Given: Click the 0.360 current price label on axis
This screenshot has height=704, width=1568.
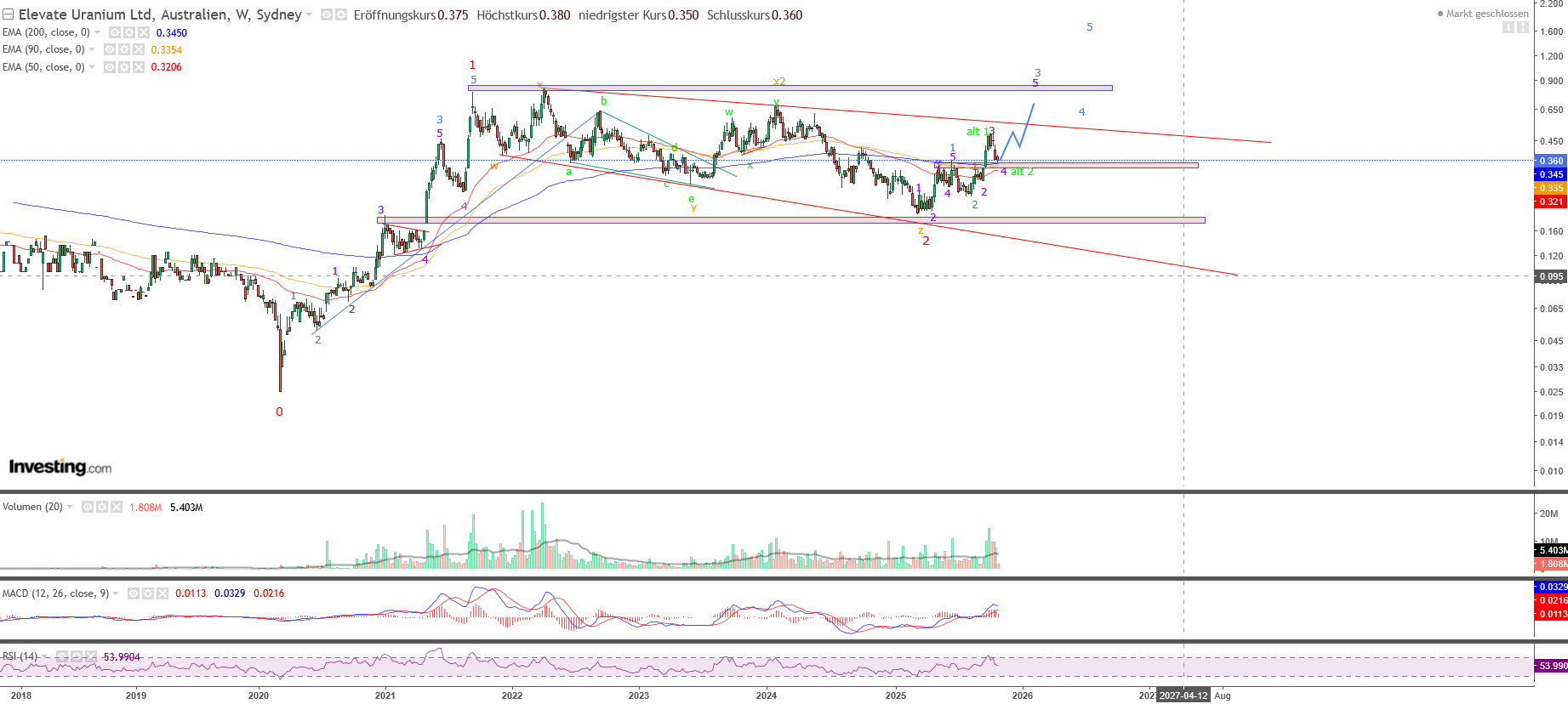Looking at the screenshot, I should click(x=1550, y=161).
